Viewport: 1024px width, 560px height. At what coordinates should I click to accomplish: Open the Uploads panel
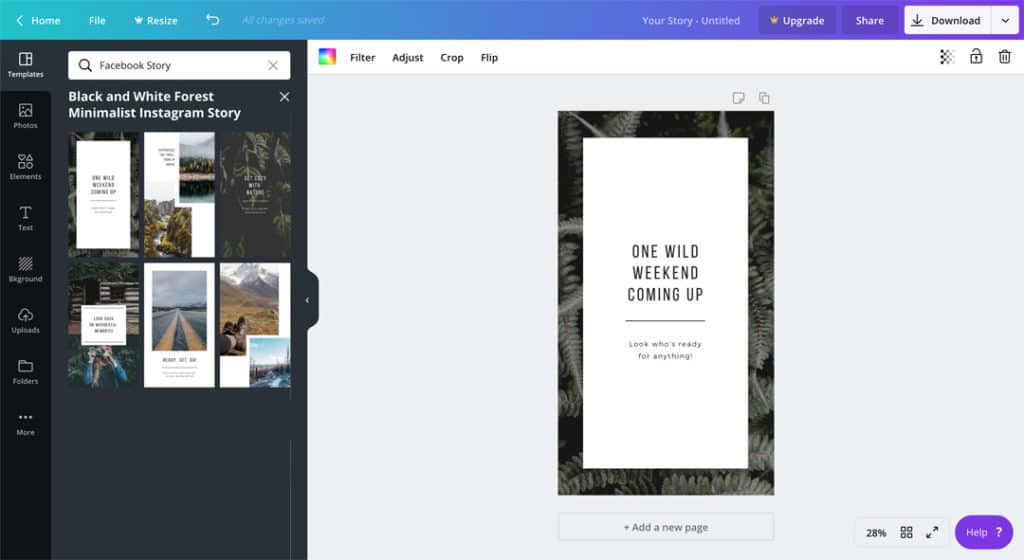(25, 320)
